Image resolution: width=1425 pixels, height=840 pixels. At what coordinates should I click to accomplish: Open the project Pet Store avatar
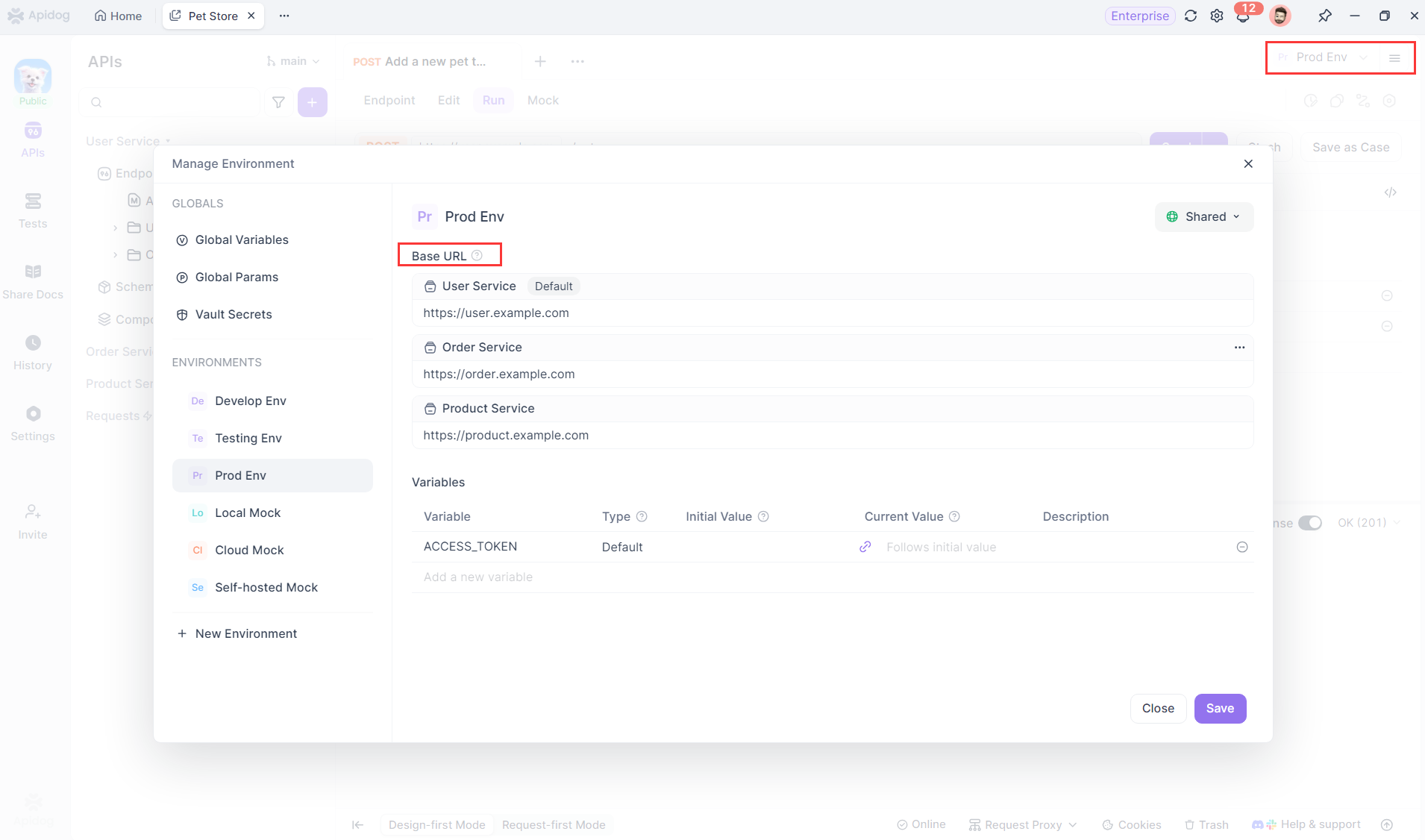[33, 77]
